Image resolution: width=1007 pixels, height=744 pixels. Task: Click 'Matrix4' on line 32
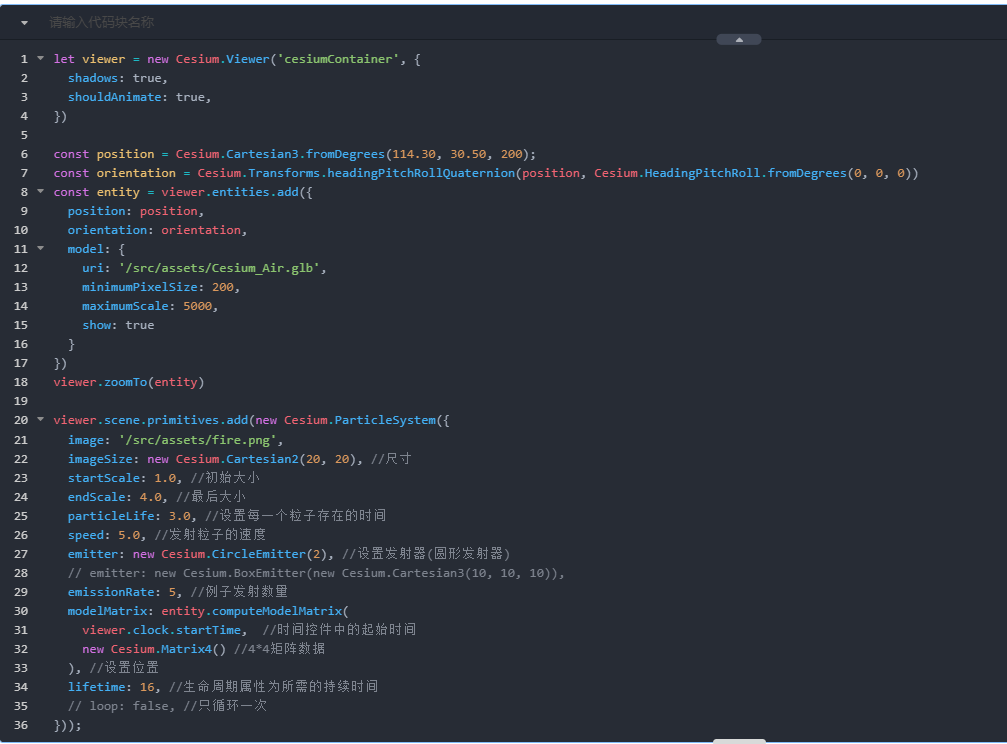tap(186, 649)
